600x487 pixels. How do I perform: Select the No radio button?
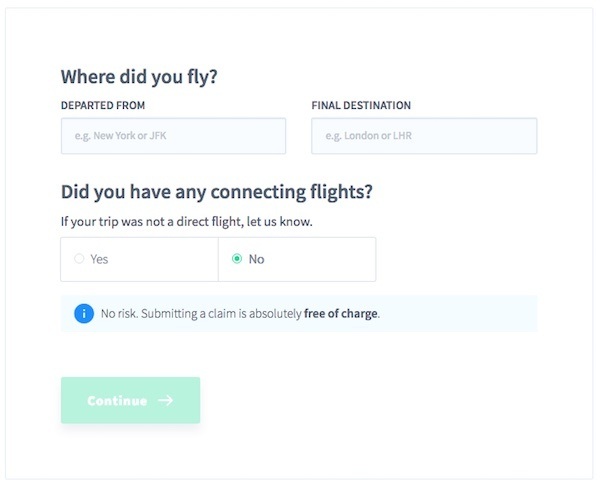click(x=237, y=259)
